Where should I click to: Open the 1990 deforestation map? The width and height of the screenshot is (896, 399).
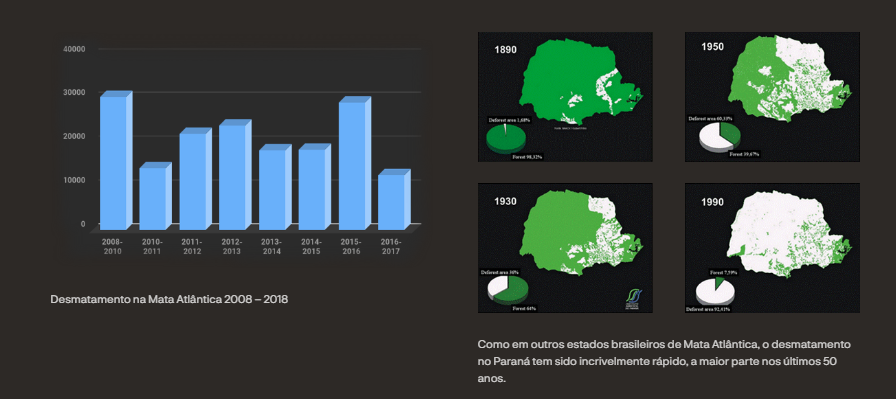pos(772,248)
